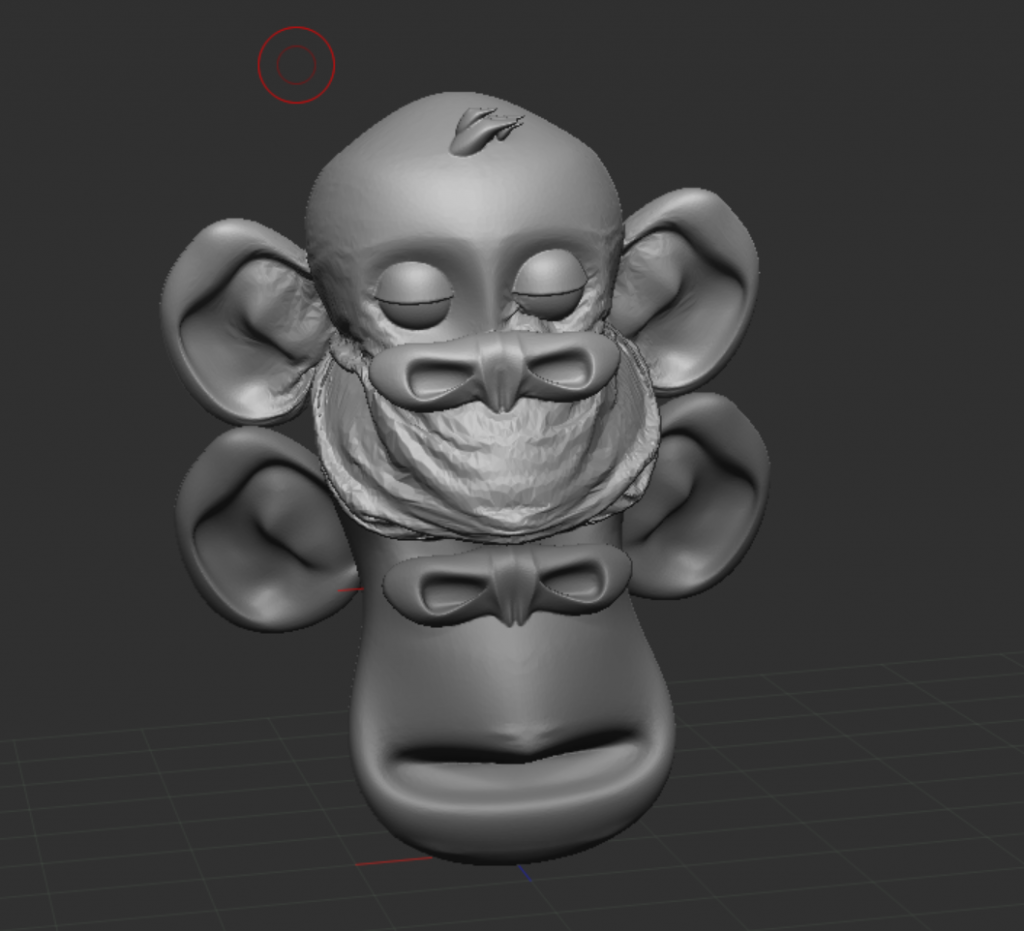This screenshot has width=1024, height=931.
Task: Click the chin below the mouth
Action: [510, 810]
